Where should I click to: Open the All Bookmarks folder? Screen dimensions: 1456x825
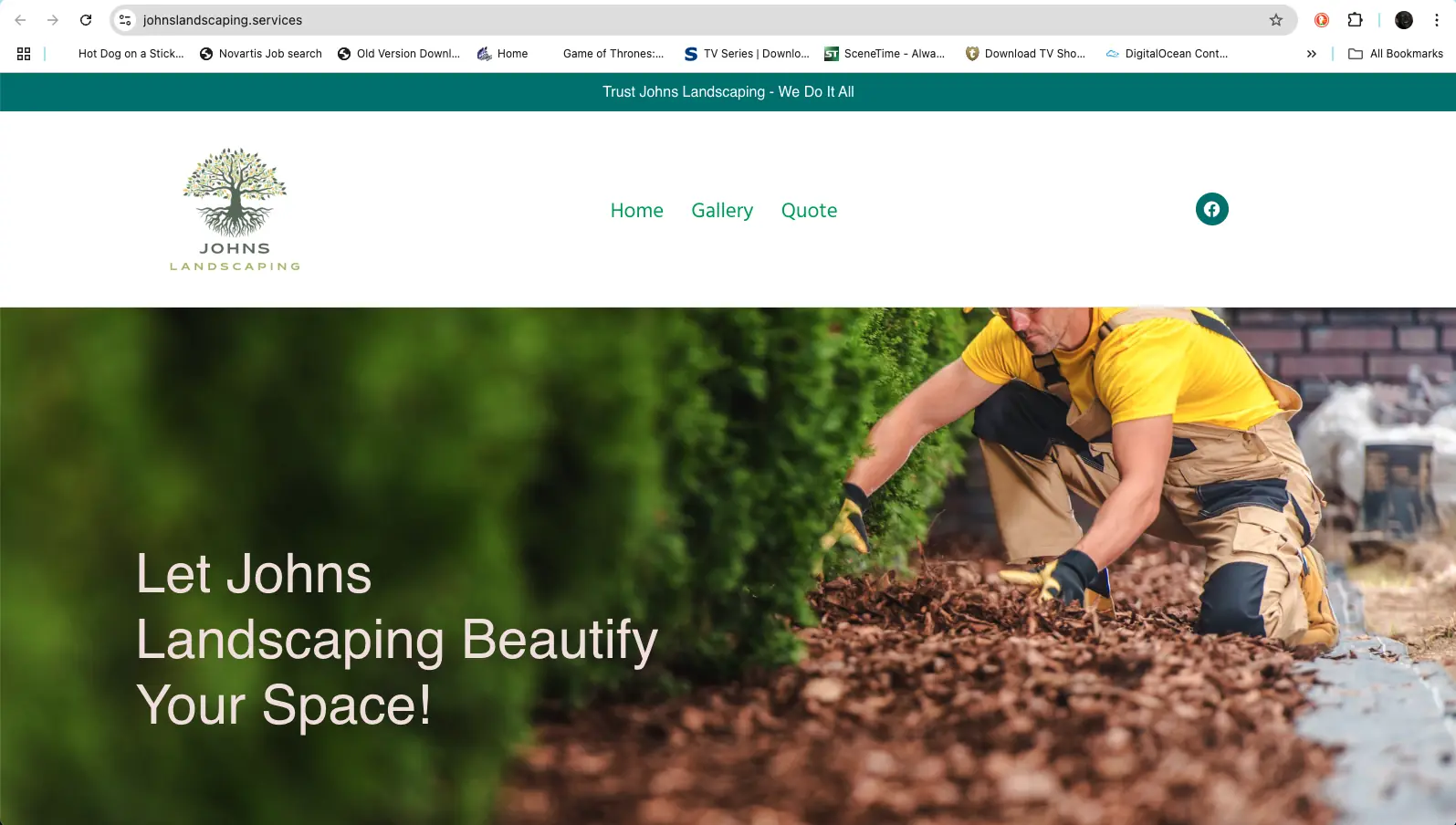[x=1396, y=54]
